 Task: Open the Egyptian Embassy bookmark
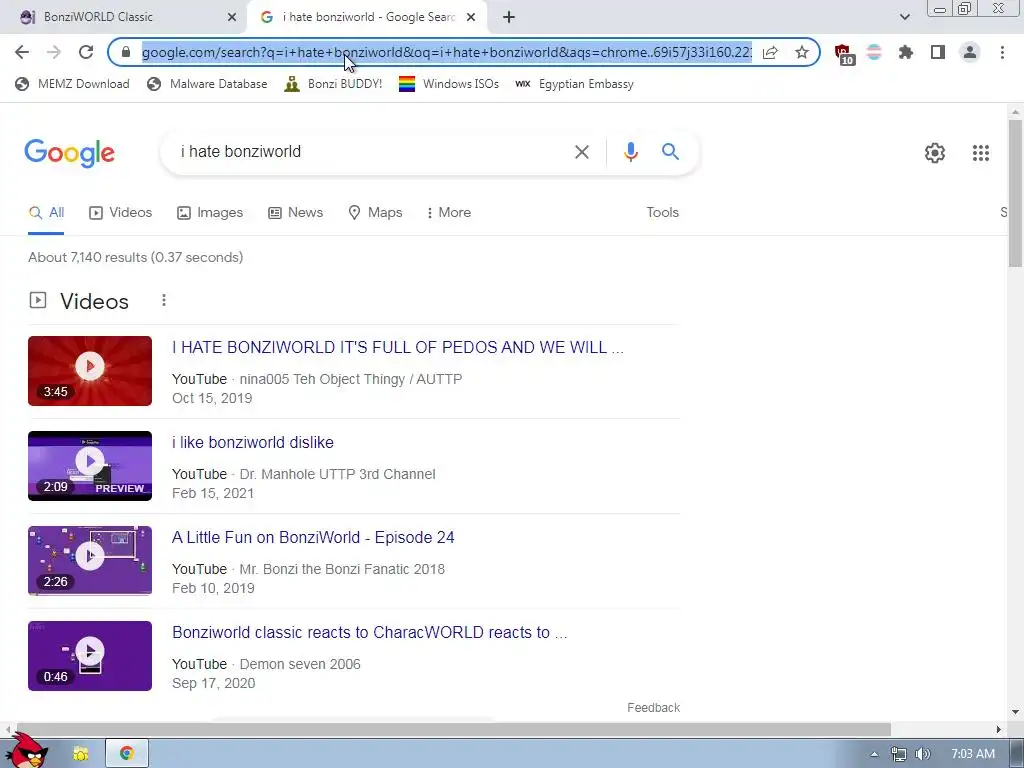[x=575, y=84]
